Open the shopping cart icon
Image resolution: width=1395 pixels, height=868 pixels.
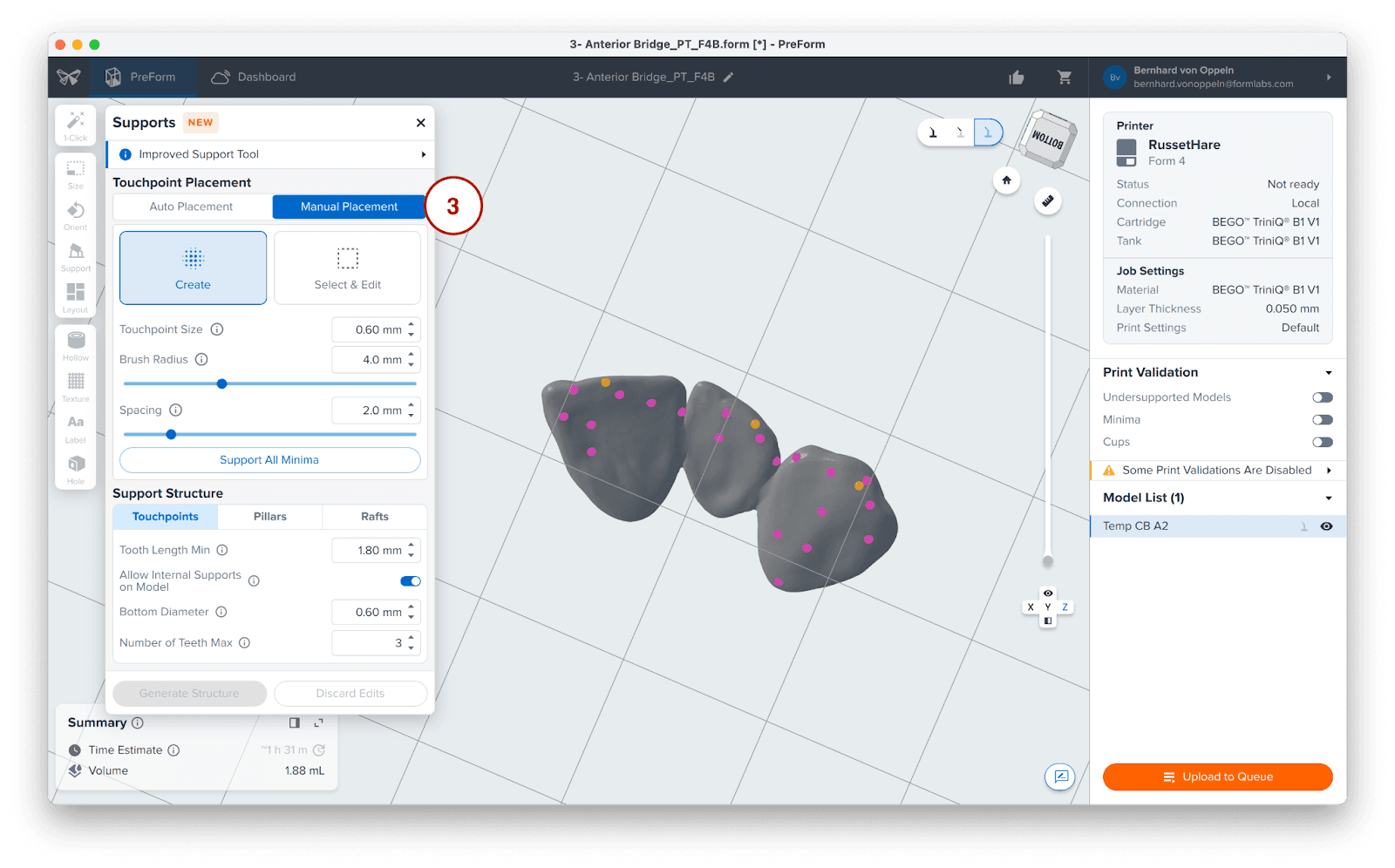click(x=1065, y=78)
